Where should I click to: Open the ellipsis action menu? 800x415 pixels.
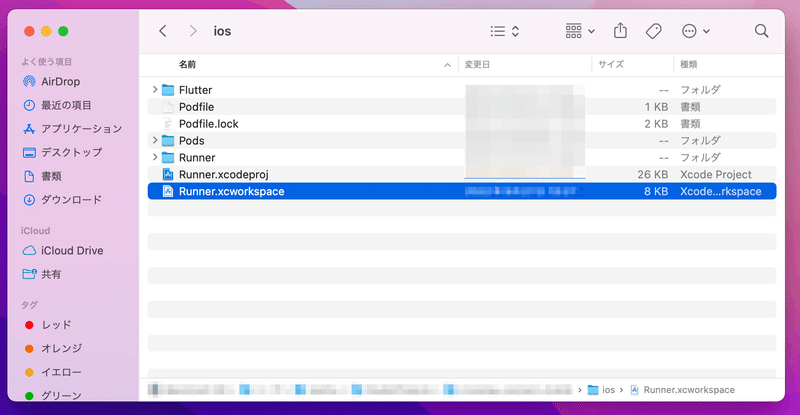click(696, 31)
